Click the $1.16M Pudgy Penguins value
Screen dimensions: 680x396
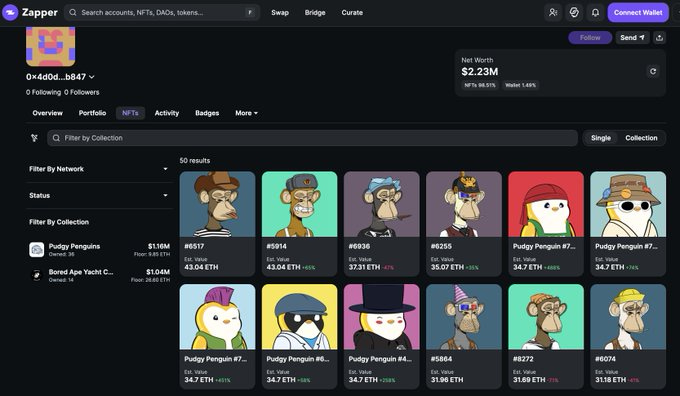click(x=159, y=246)
